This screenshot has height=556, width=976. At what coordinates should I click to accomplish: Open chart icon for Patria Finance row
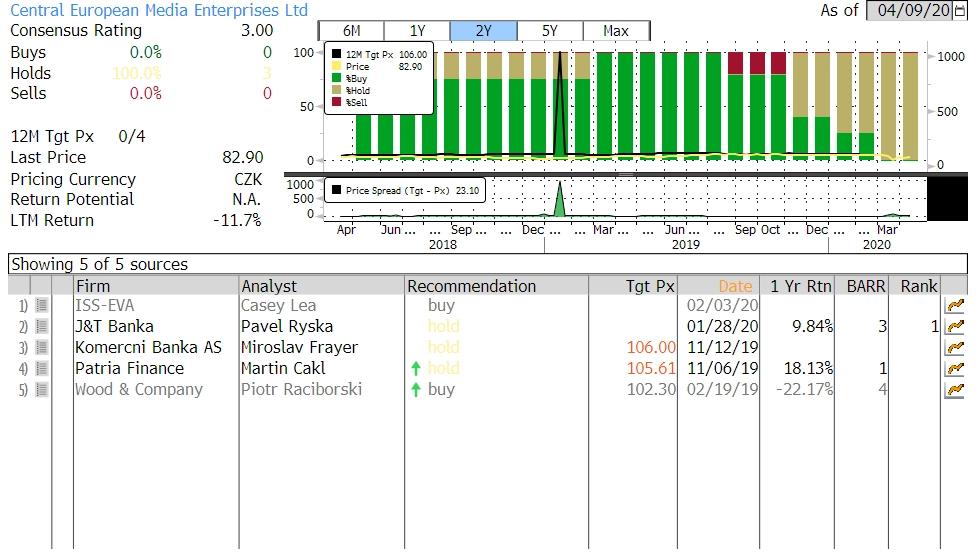click(954, 369)
